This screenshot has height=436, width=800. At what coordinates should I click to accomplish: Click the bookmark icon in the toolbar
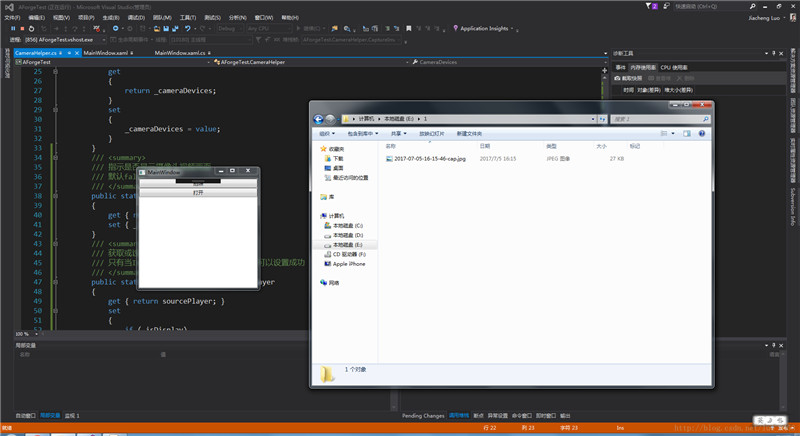pos(409,29)
